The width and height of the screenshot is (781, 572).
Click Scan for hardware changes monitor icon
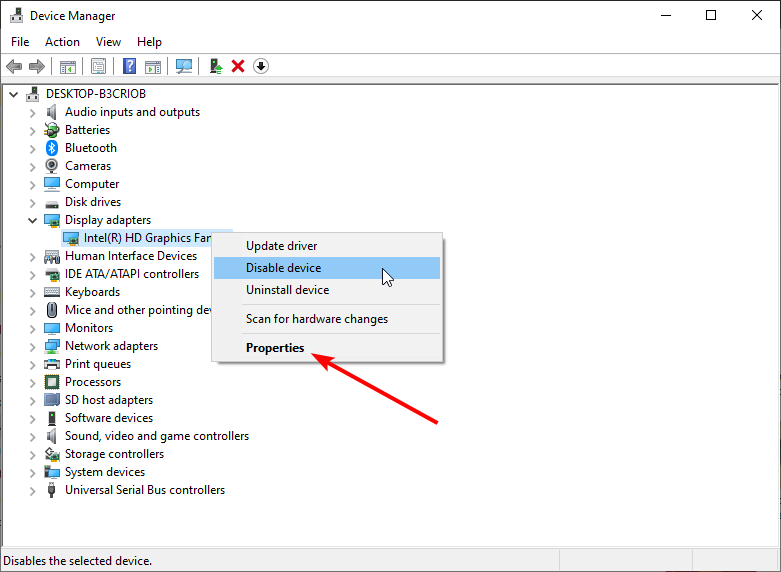184,66
